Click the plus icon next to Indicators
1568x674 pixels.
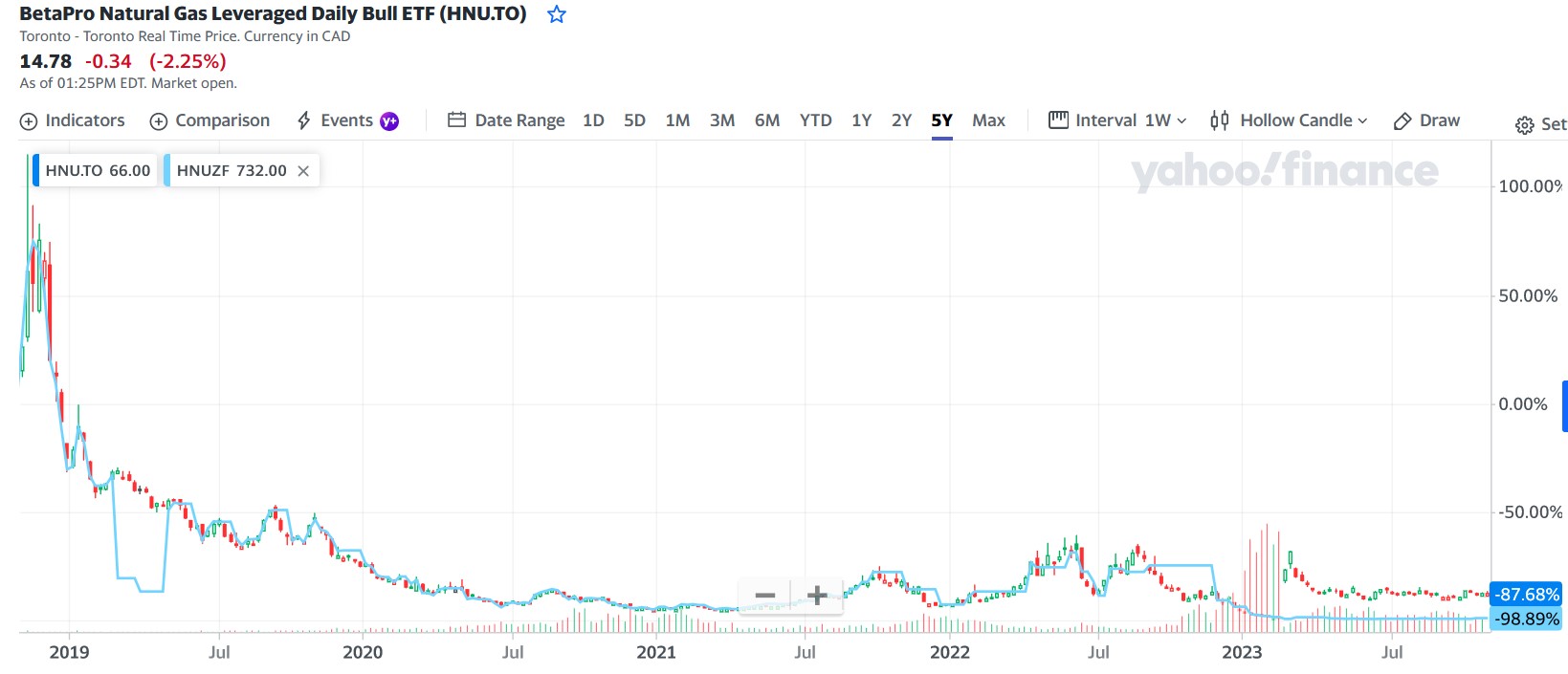pos(29,121)
